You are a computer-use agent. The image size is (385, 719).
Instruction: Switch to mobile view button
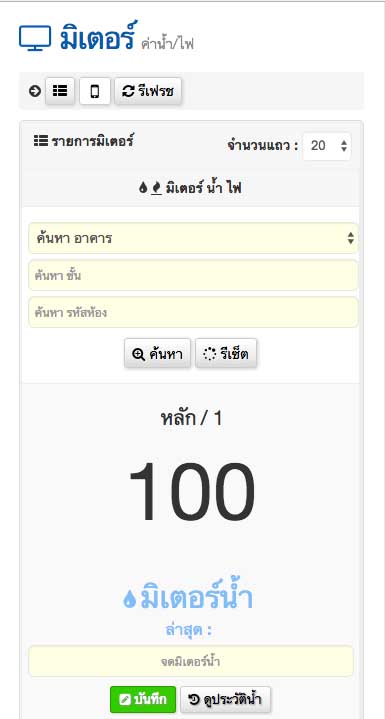pos(95,91)
